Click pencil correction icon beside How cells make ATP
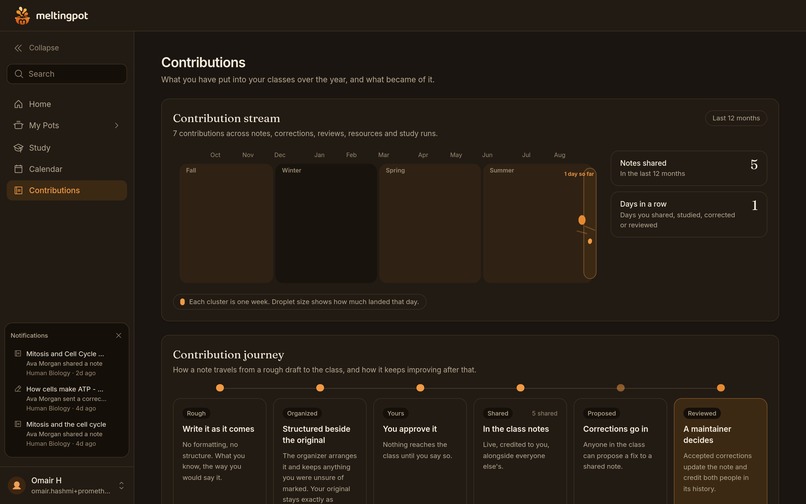The height and width of the screenshot is (504, 806). click(x=17, y=389)
